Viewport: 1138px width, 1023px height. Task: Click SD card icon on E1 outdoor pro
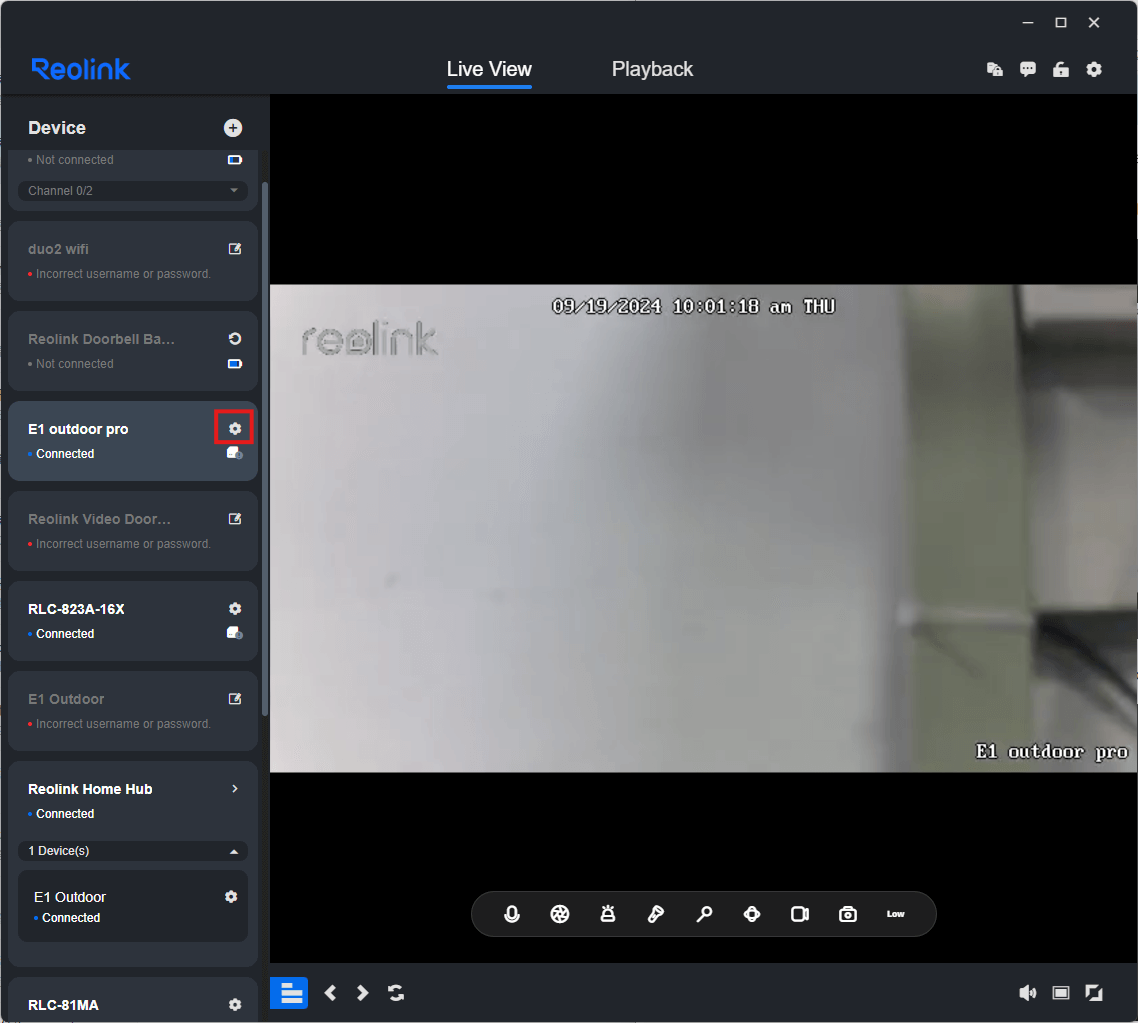coord(234,453)
